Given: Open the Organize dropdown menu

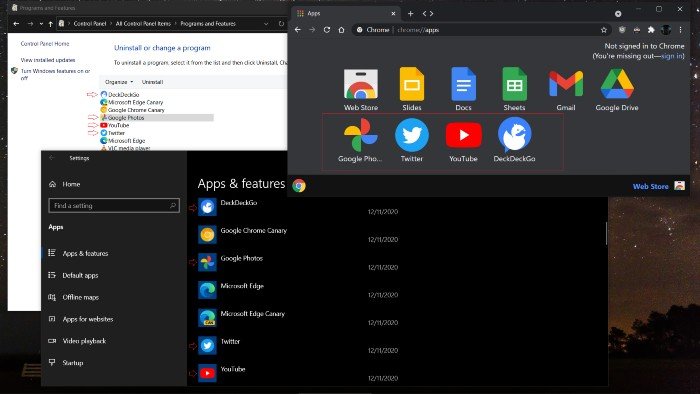Looking at the screenshot, I should pos(119,82).
